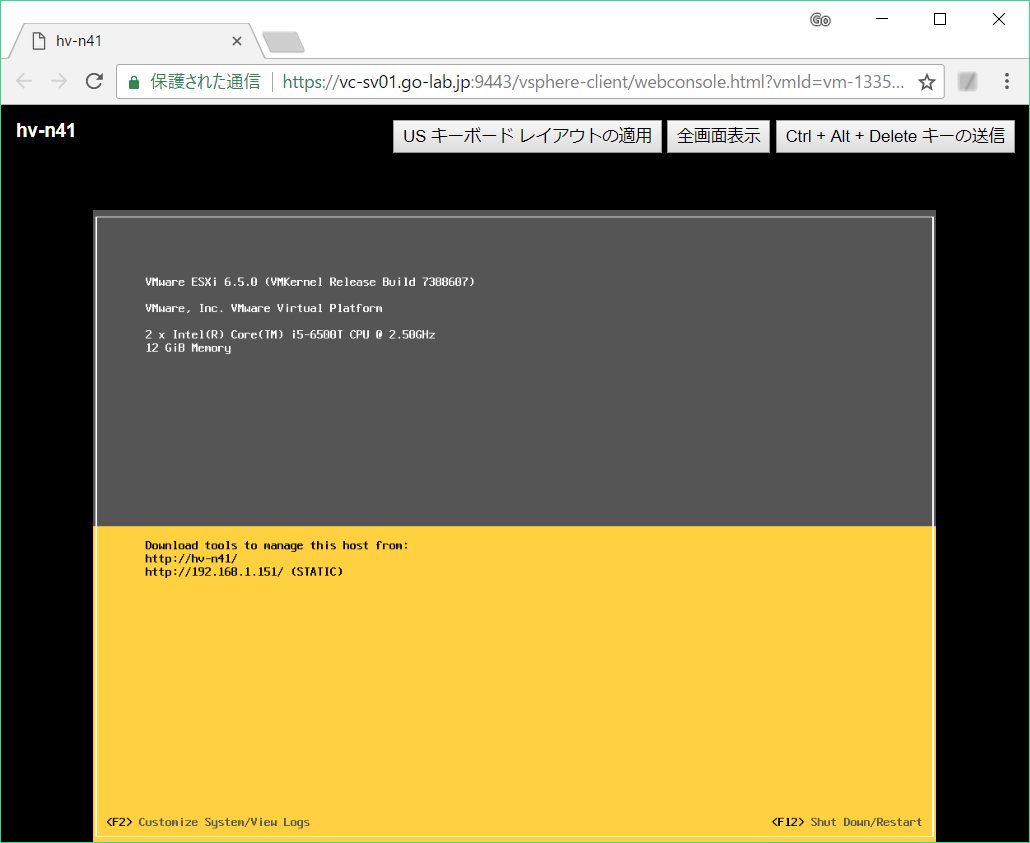Image resolution: width=1030 pixels, height=843 pixels.
Task: Open Chrome three-dot menu
Action: tap(1006, 81)
